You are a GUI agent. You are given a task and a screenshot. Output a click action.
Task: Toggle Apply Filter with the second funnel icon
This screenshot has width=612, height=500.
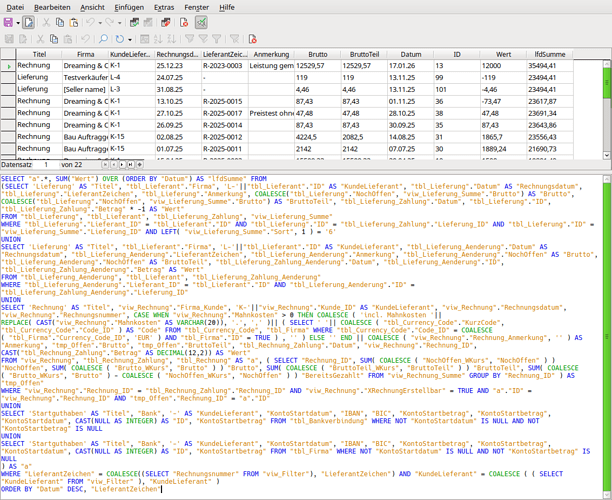203,39
